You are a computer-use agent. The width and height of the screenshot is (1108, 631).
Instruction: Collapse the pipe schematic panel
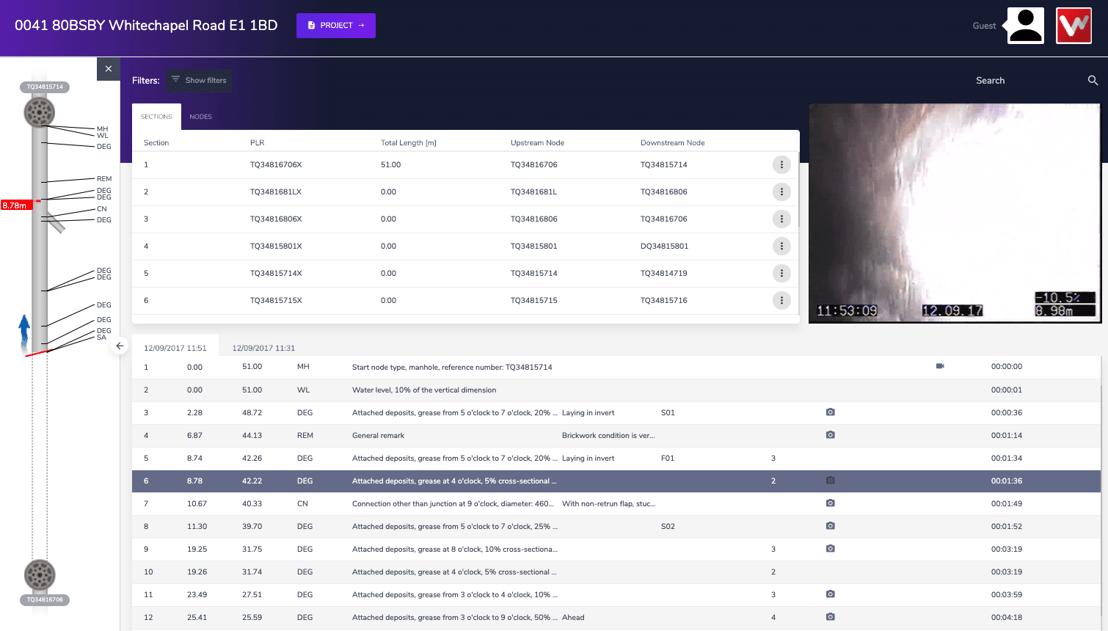click(119, 345)
